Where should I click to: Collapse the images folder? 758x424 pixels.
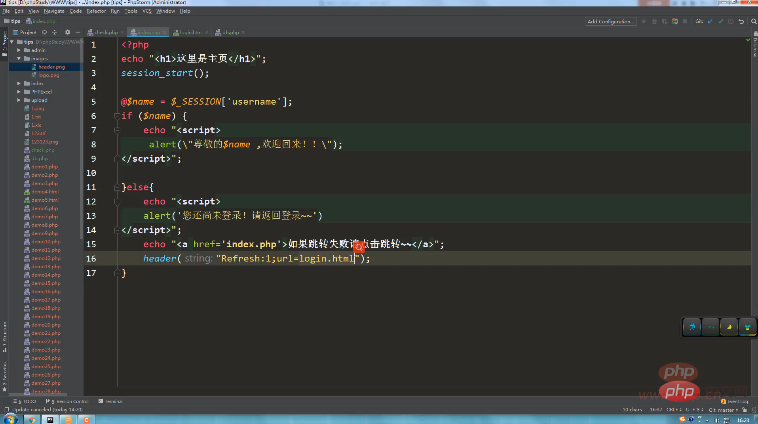coord(19,58)
